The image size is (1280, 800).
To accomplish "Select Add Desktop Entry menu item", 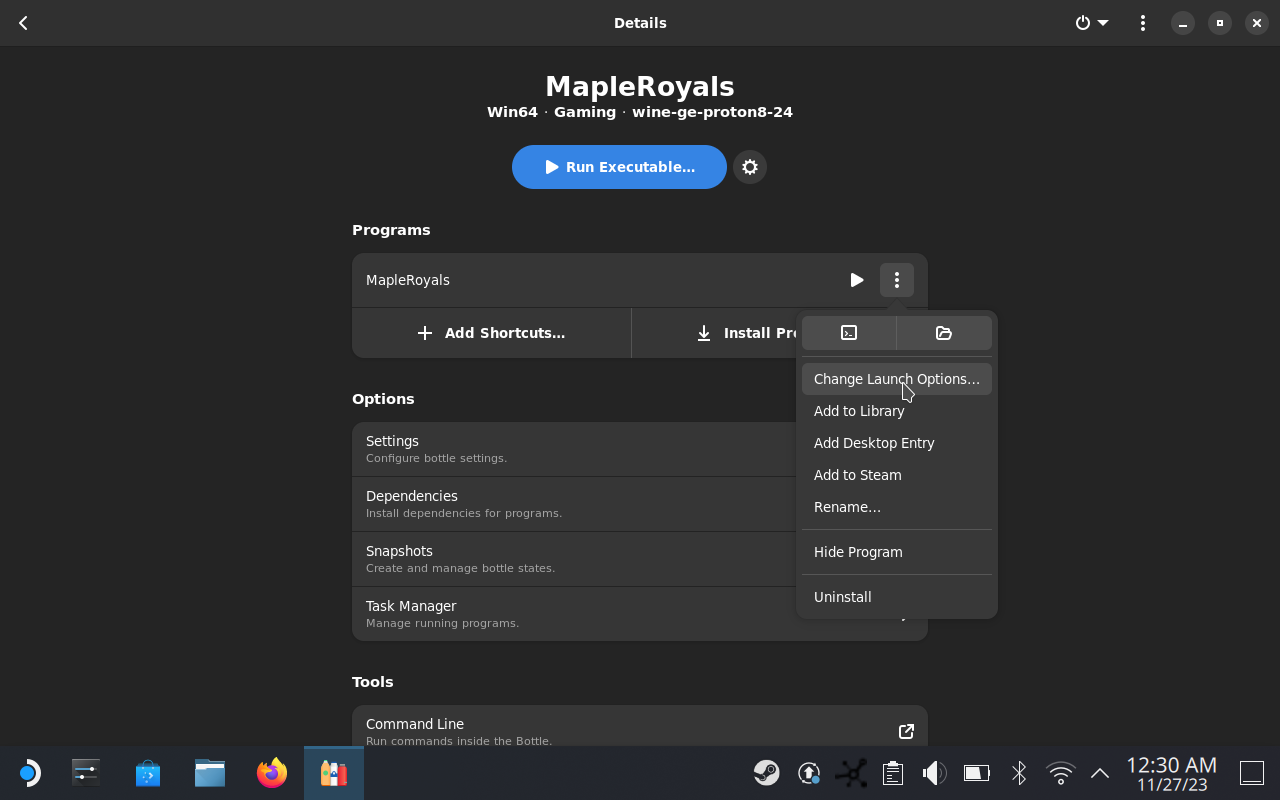I will 897,443.
